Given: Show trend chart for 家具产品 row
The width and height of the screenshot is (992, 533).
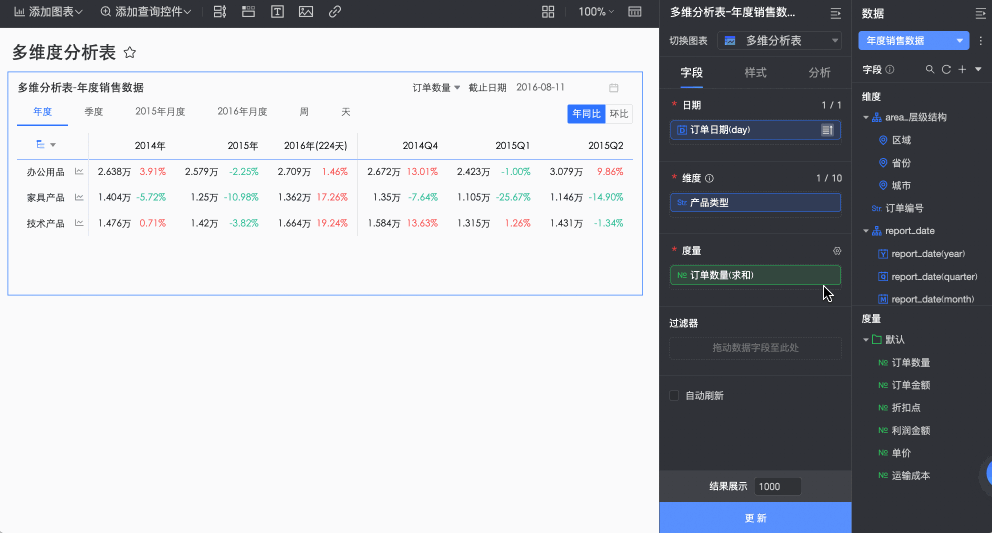Looking at the screenshot, I should (79, 198).
